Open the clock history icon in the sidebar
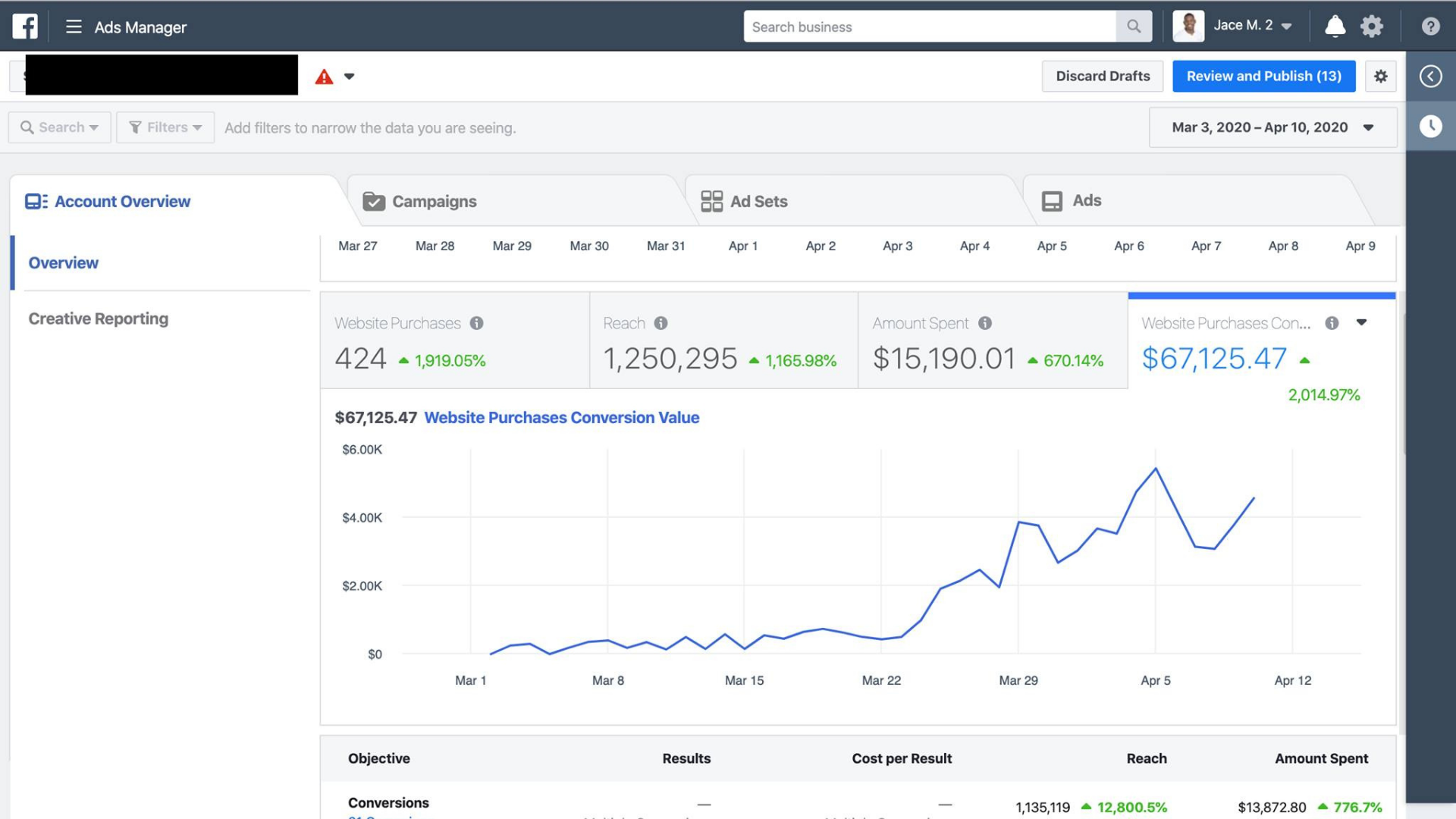This screenshot has width=1456, height=819. 1430,126
